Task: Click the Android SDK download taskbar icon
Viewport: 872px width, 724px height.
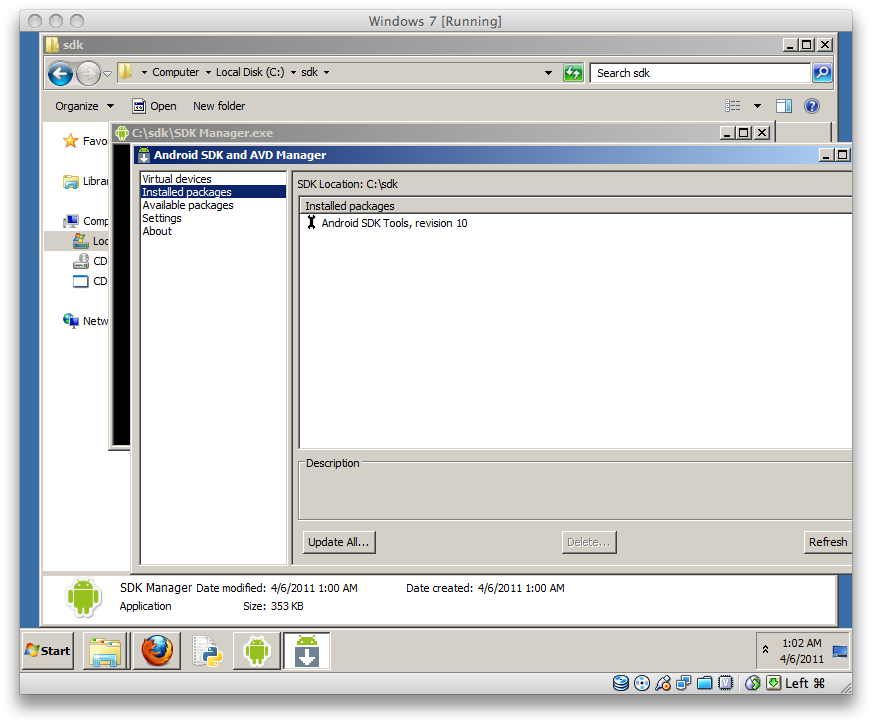Action: pos(306,651)
